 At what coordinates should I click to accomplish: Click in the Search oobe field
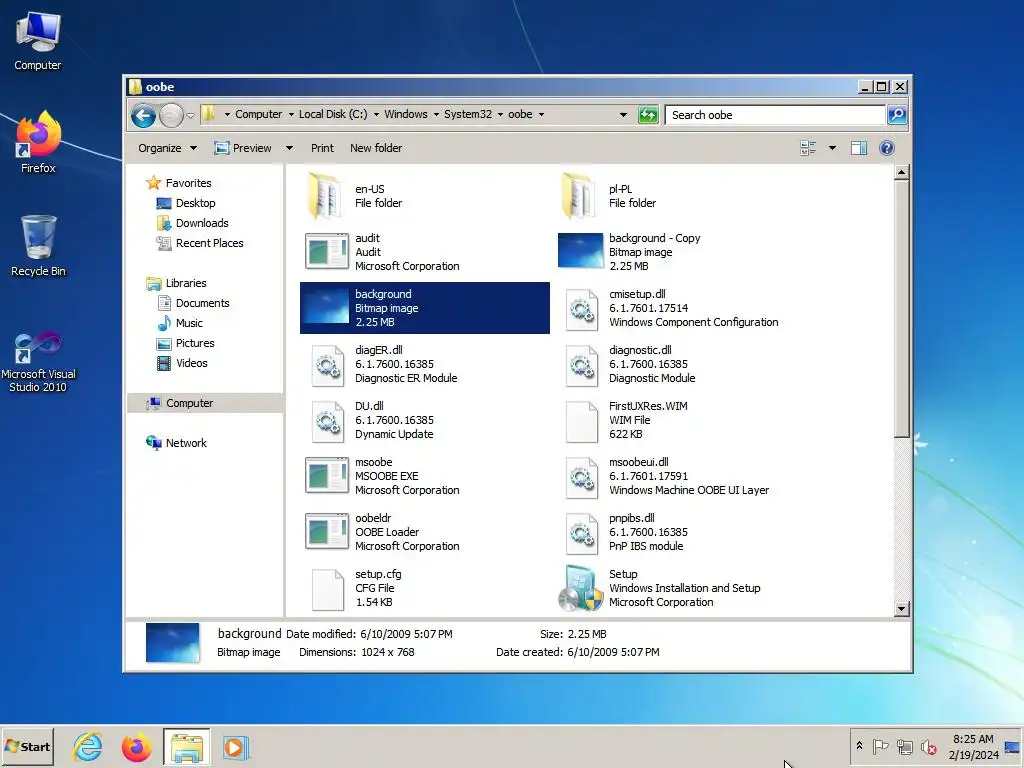point(775,115)
